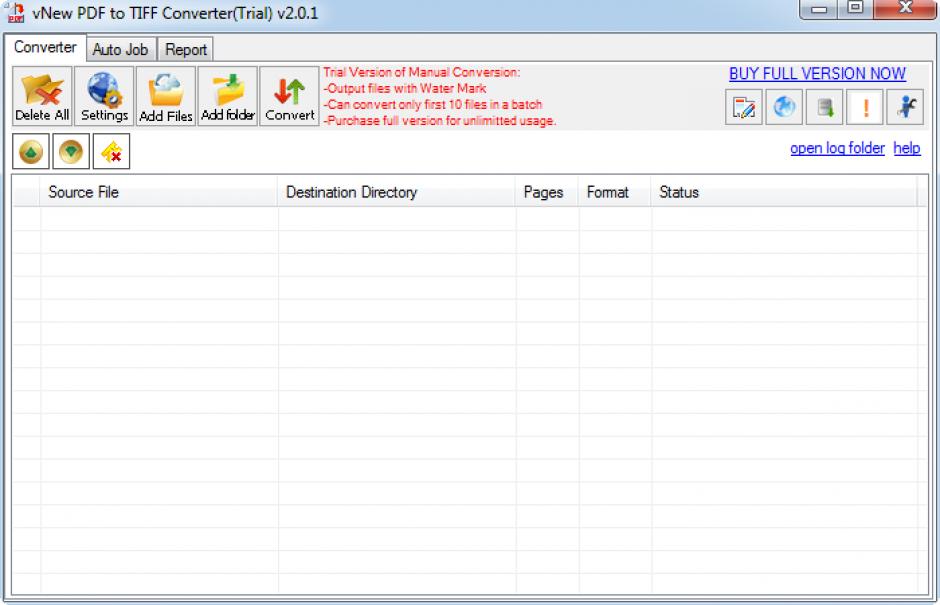Screen dimensions: 940x605
Task: Click the help link
Action: (906, 148)
